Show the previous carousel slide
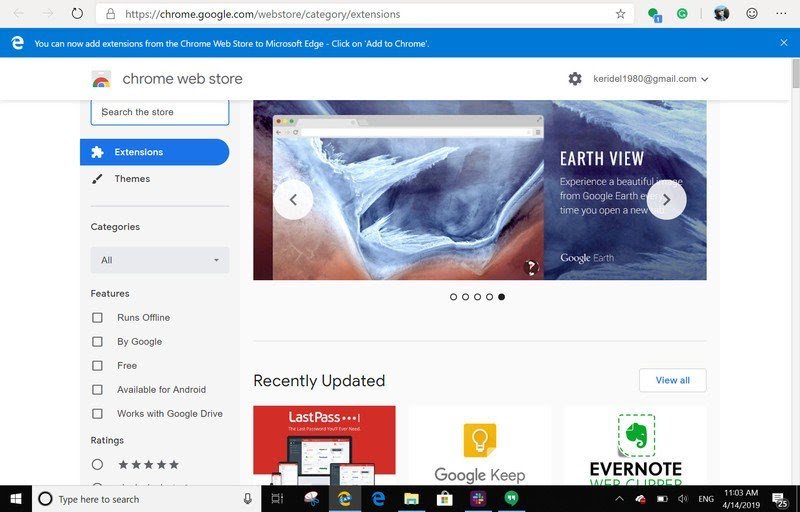The image size is (800, 512). [293, 200]
